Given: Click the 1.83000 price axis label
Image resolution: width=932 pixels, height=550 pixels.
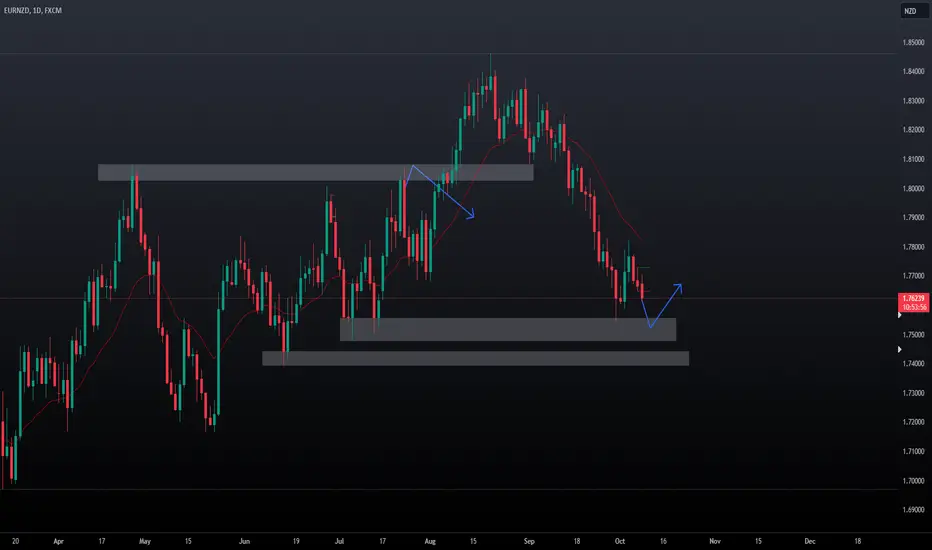Looking at the screenshot, I should [x=914, y=101].
